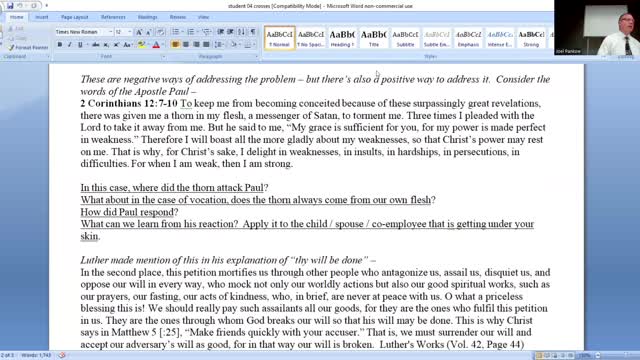Select Align Text Left

[x=176, y=44]
